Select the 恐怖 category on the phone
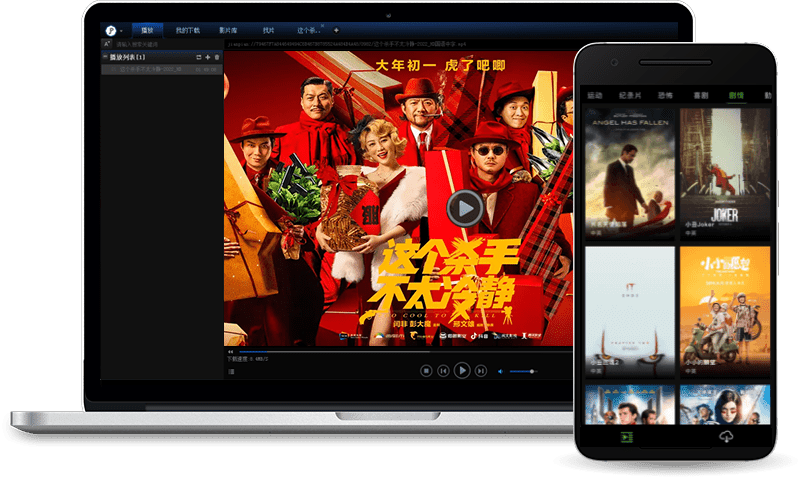The height and width of the screenshot is (480, 798). [x=666, y=95]
